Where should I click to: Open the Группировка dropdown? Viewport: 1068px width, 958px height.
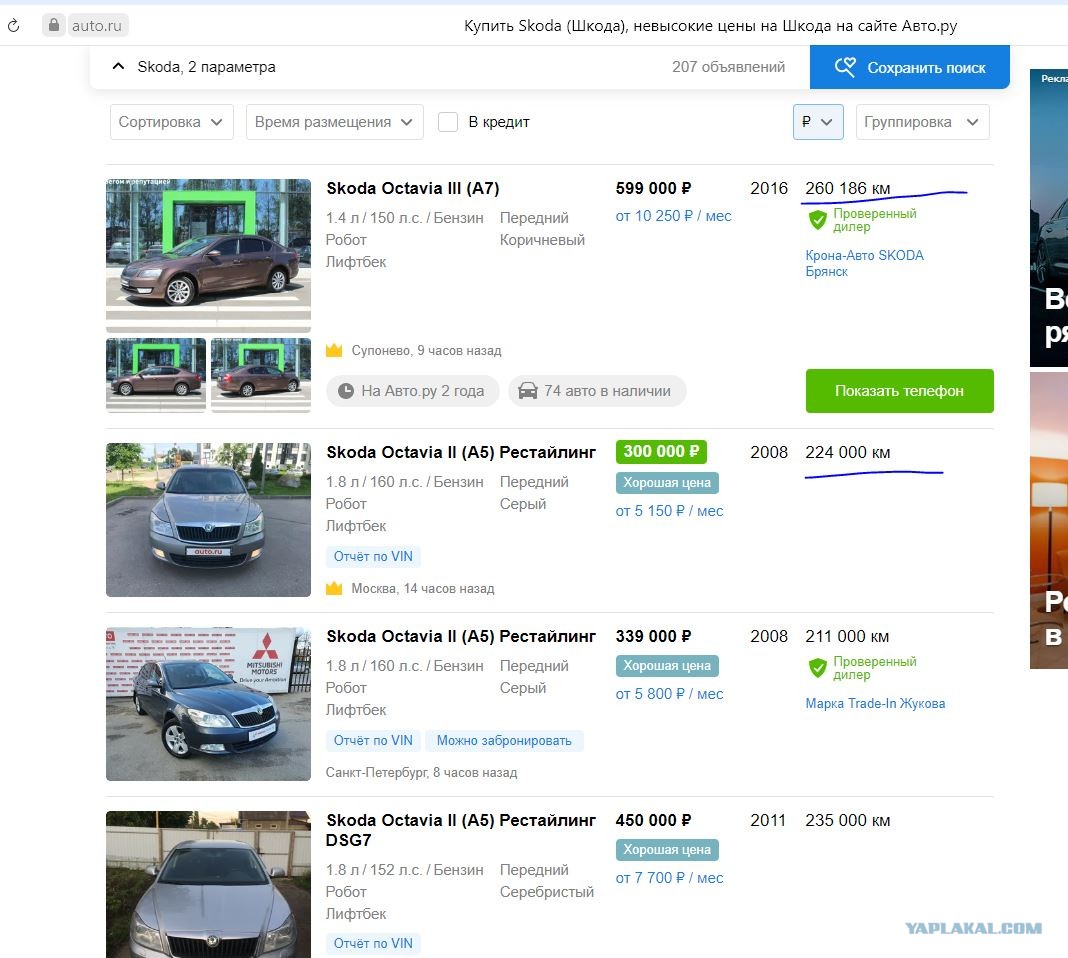(x=922, y=122)
